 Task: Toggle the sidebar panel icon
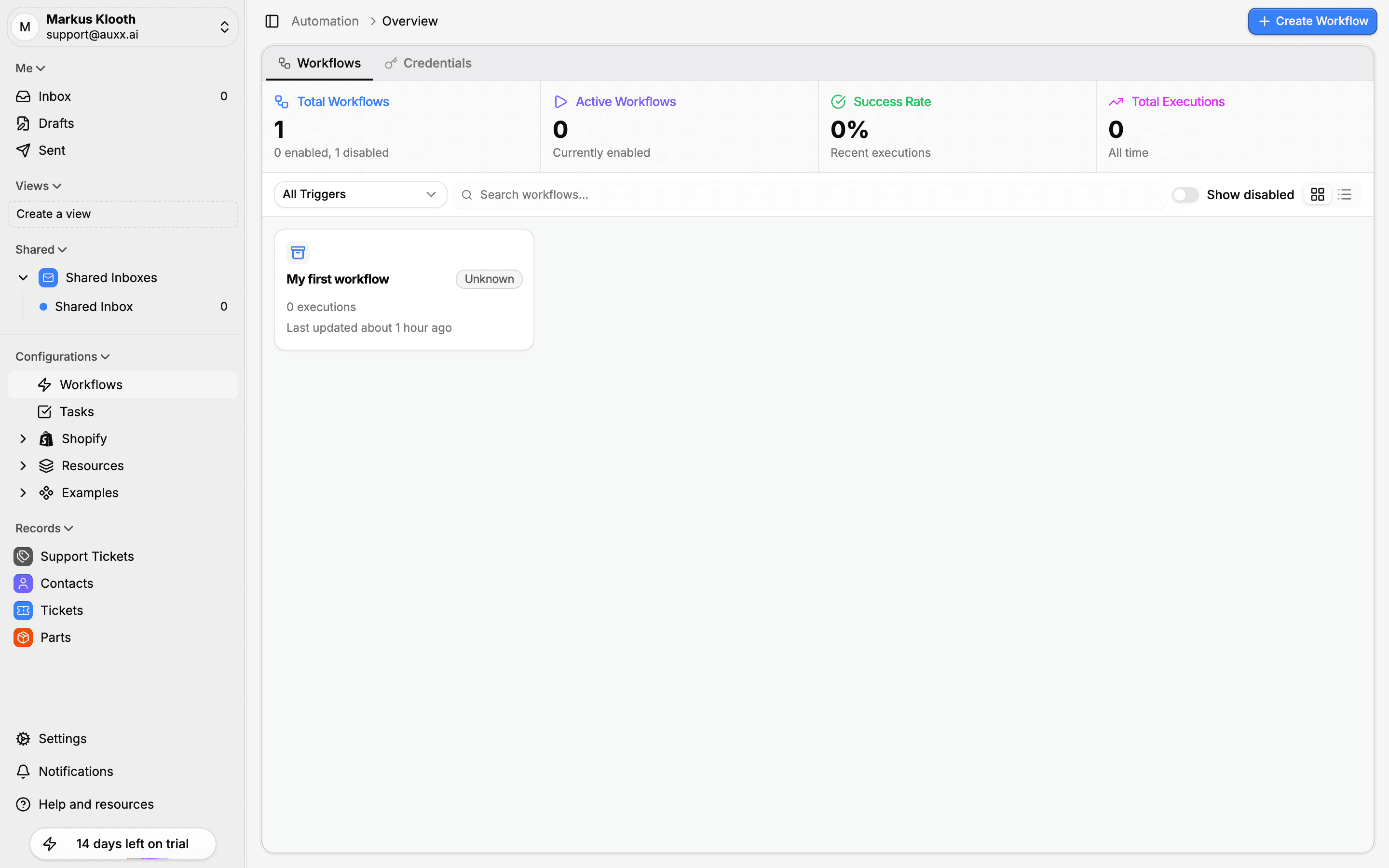click(x=272, y=21)
